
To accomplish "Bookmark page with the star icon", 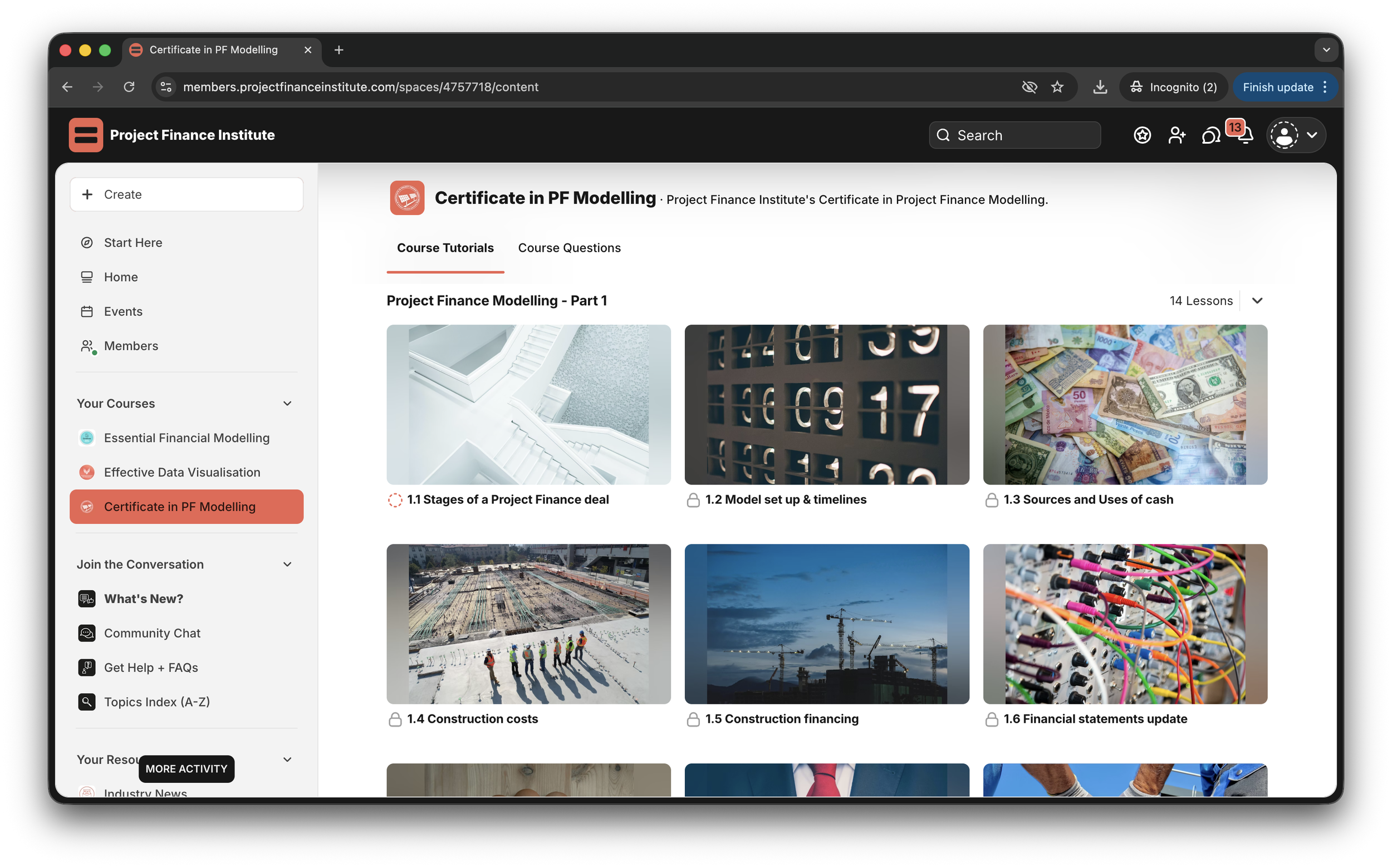I will tap(1057, 87).
